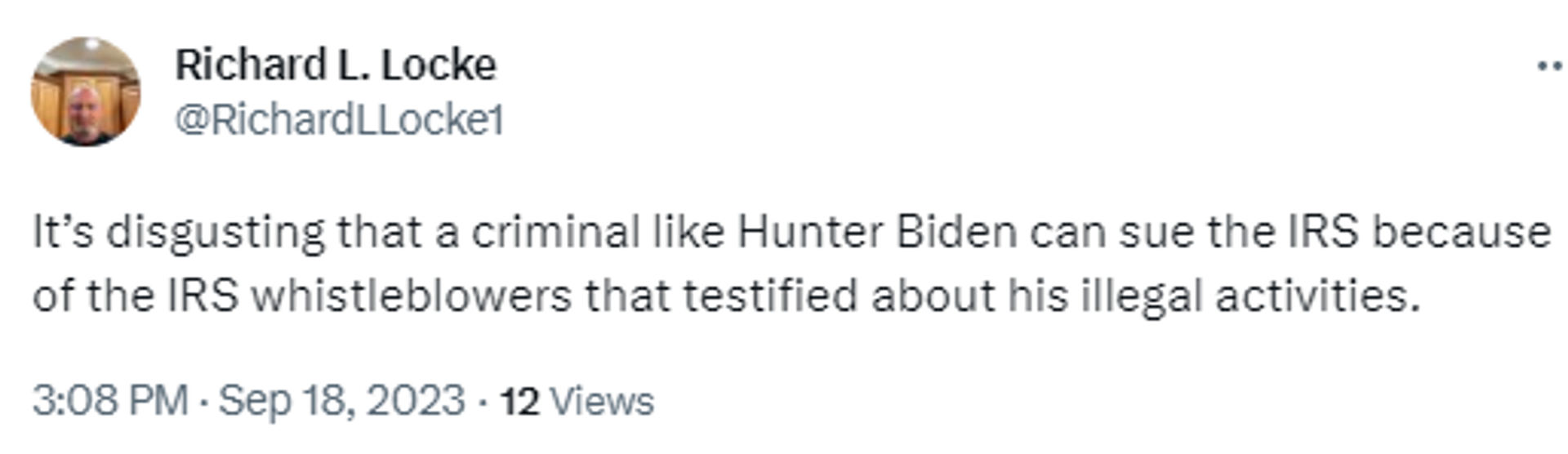This screenshot has width=1568, height=454.
Task: Select the word testified in the tweet
Action: click(770, 295)
